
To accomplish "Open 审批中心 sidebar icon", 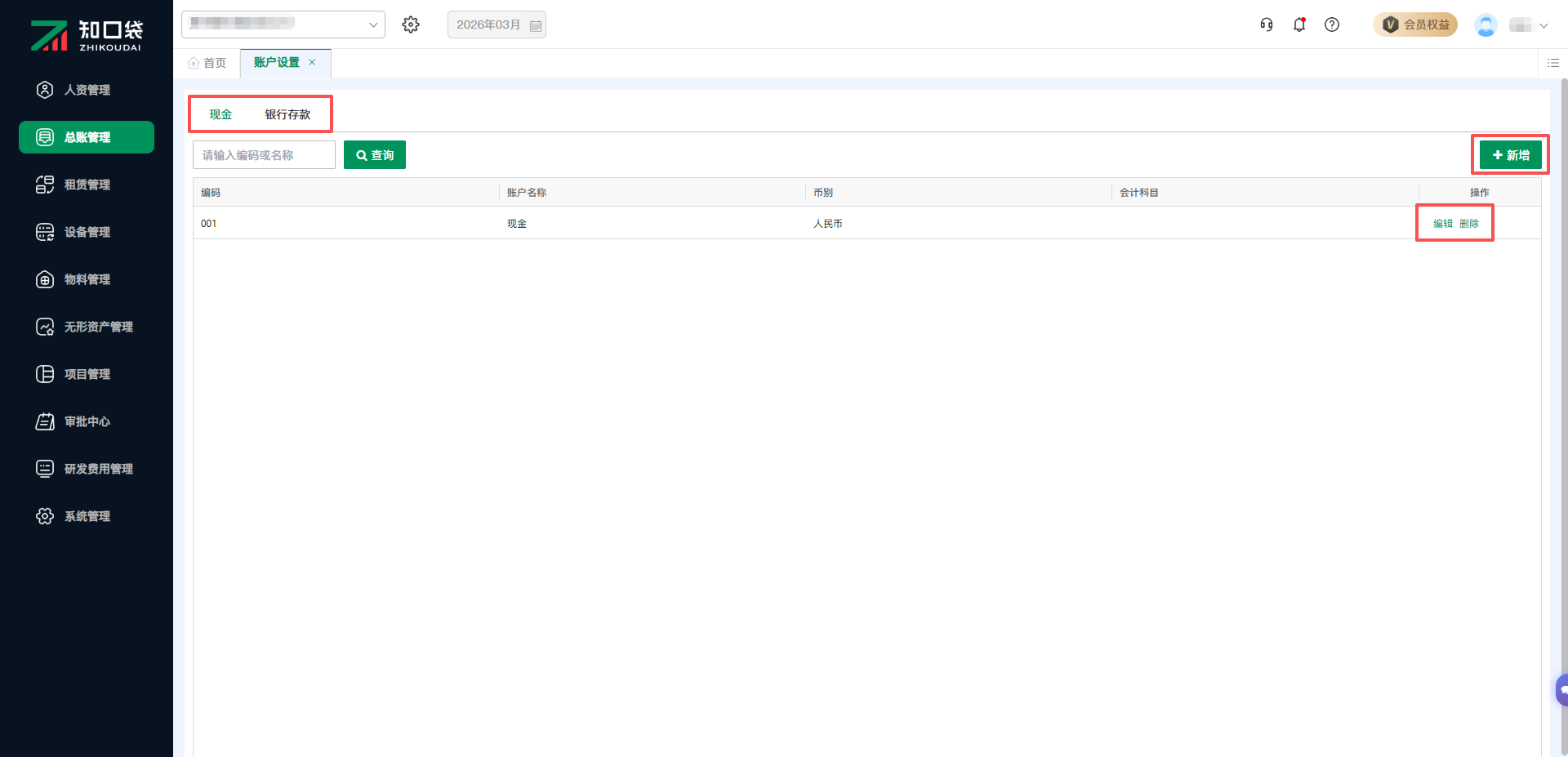I will click(45, 421).
